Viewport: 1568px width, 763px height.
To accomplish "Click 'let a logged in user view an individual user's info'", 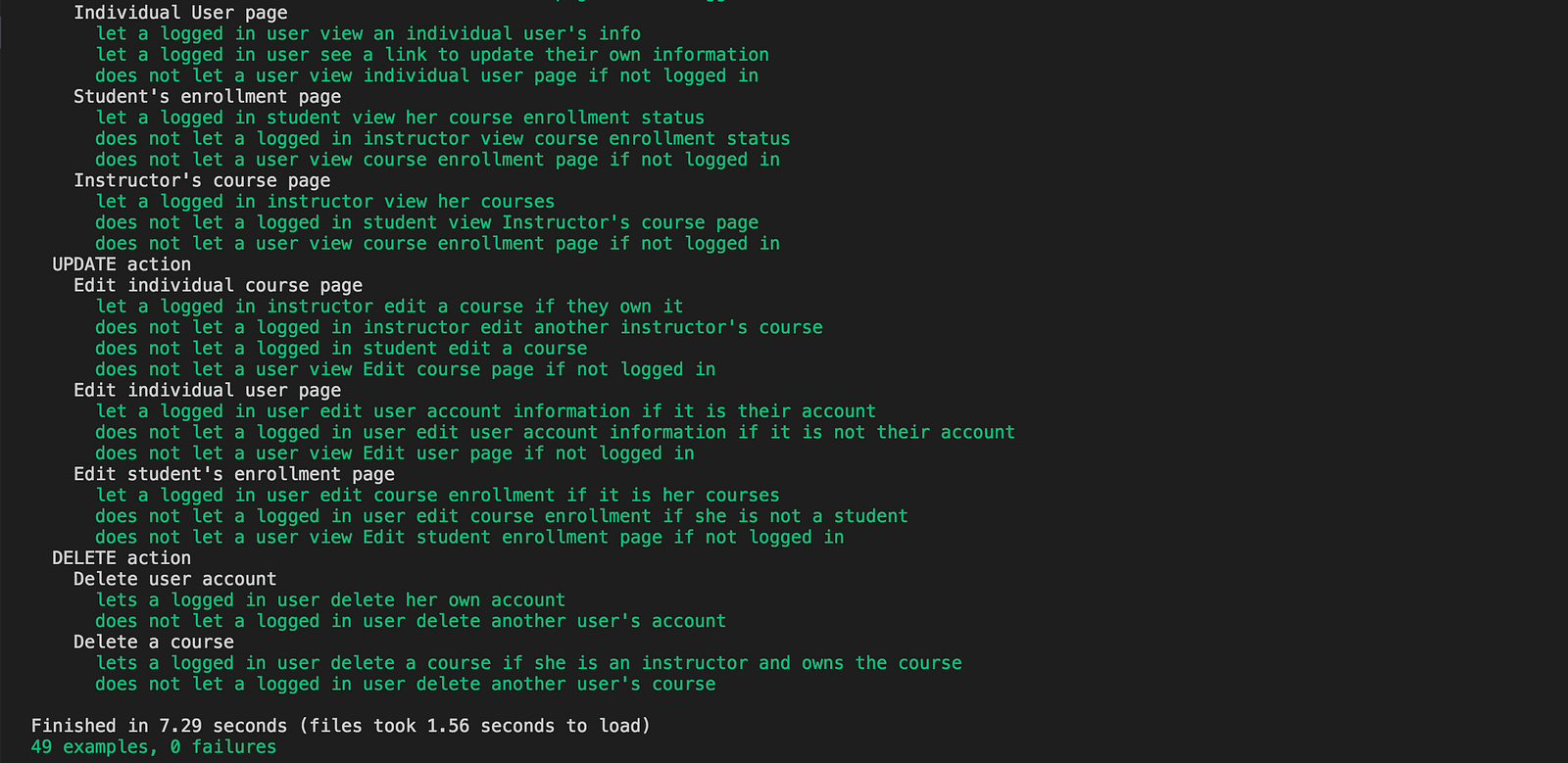I will click(x=368, y=34).
